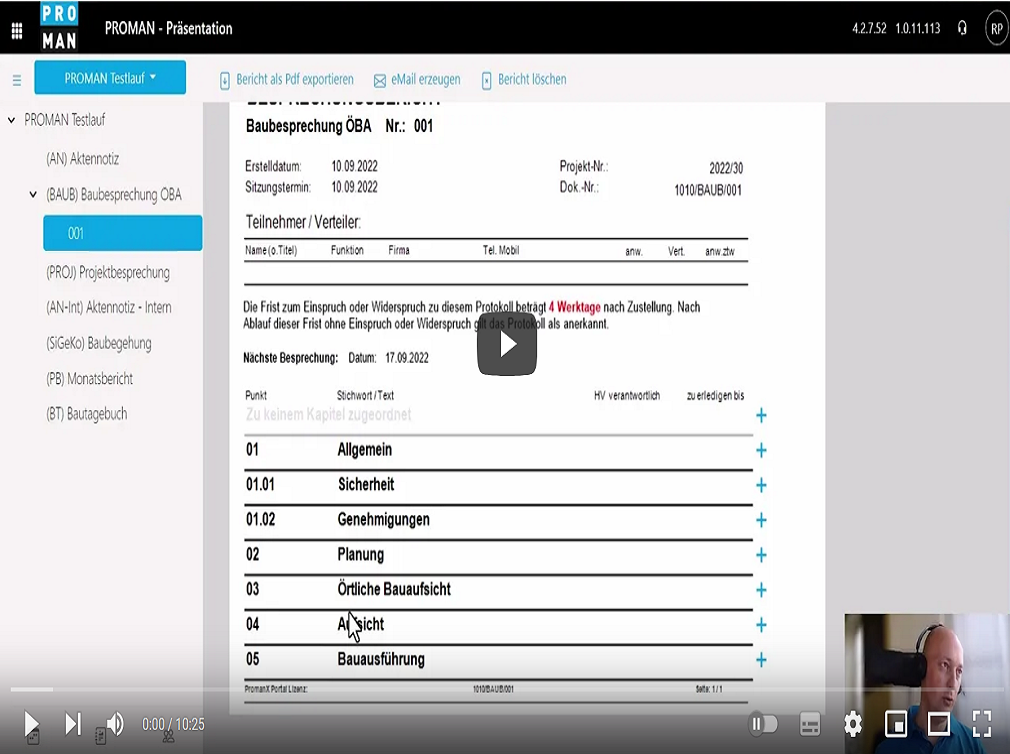Screen dimensions: 1010x754
Task: Click document number 1010/BAUB/001
Action: (708, 191)
